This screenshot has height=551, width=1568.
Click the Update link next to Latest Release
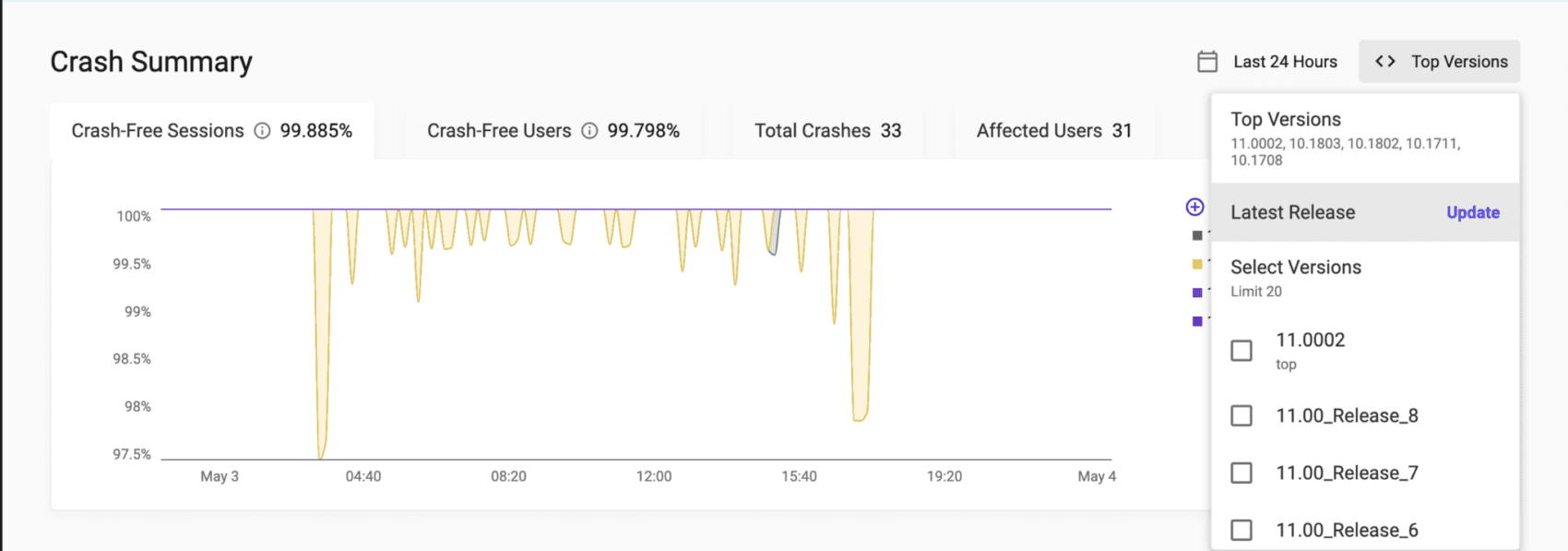click(x=1472, y=212)
